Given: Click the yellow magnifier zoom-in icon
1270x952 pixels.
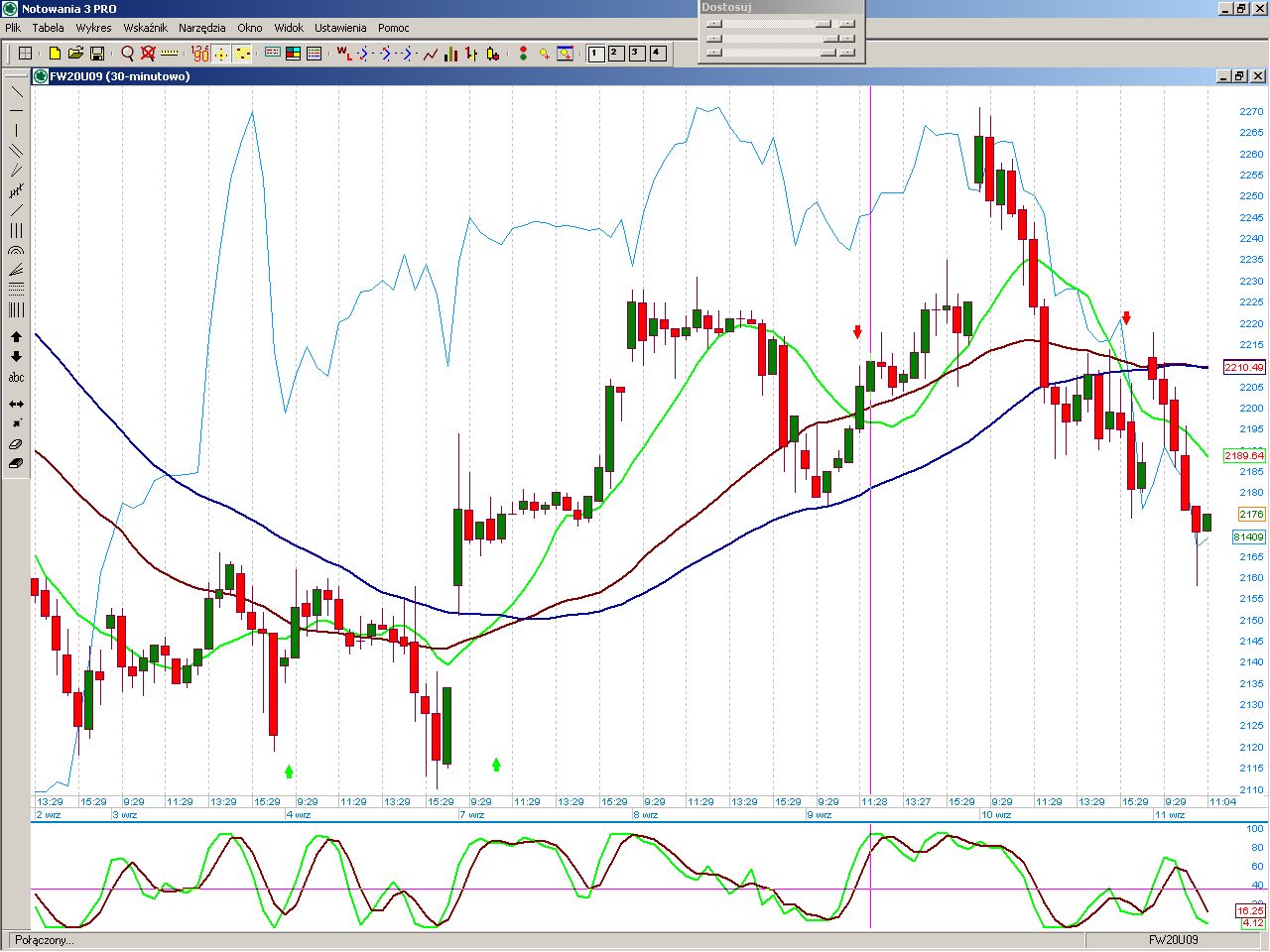Looking at the screenshot, I should 544,53.
